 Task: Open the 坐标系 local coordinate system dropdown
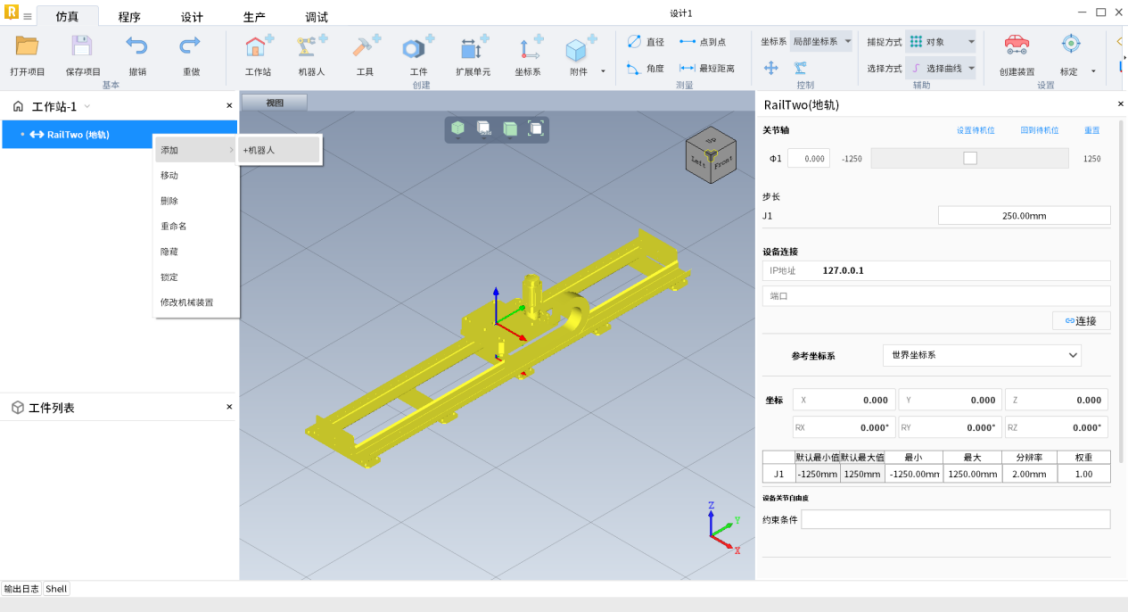[x=822, y=42]
